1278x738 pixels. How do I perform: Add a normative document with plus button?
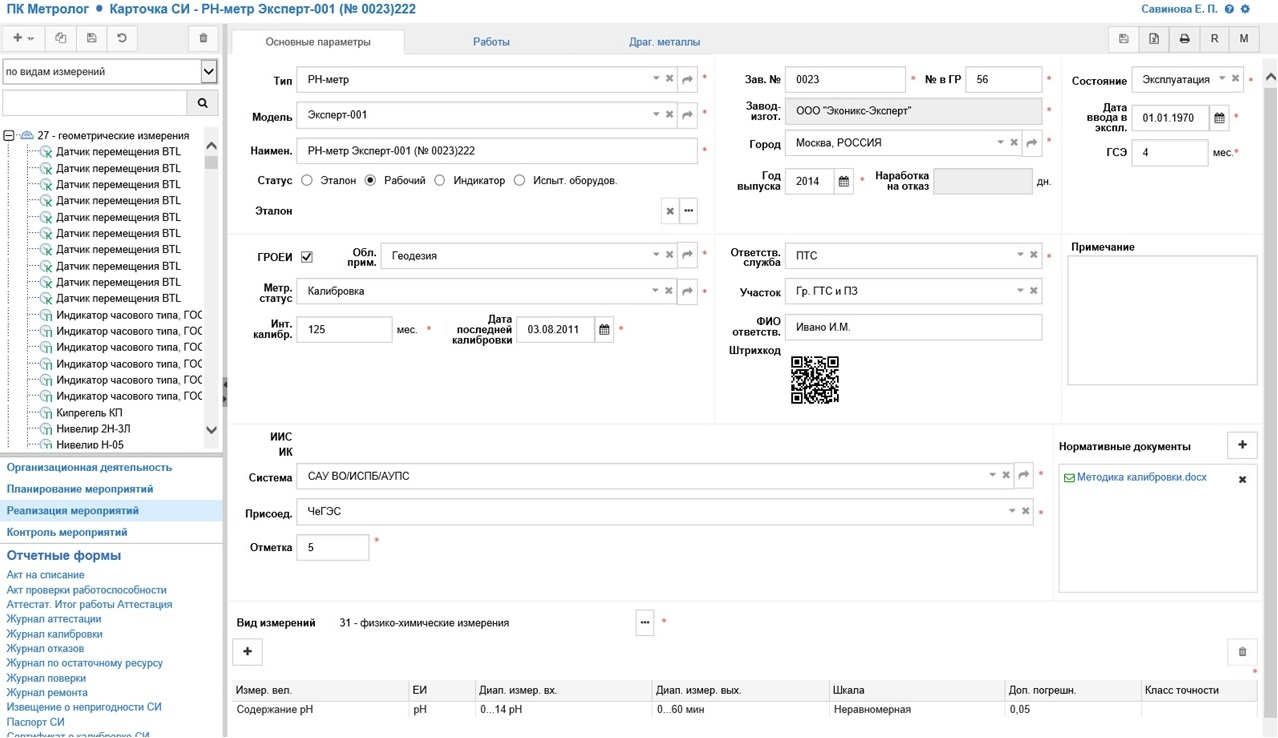pyautogui.click(x=1242, y=445)
